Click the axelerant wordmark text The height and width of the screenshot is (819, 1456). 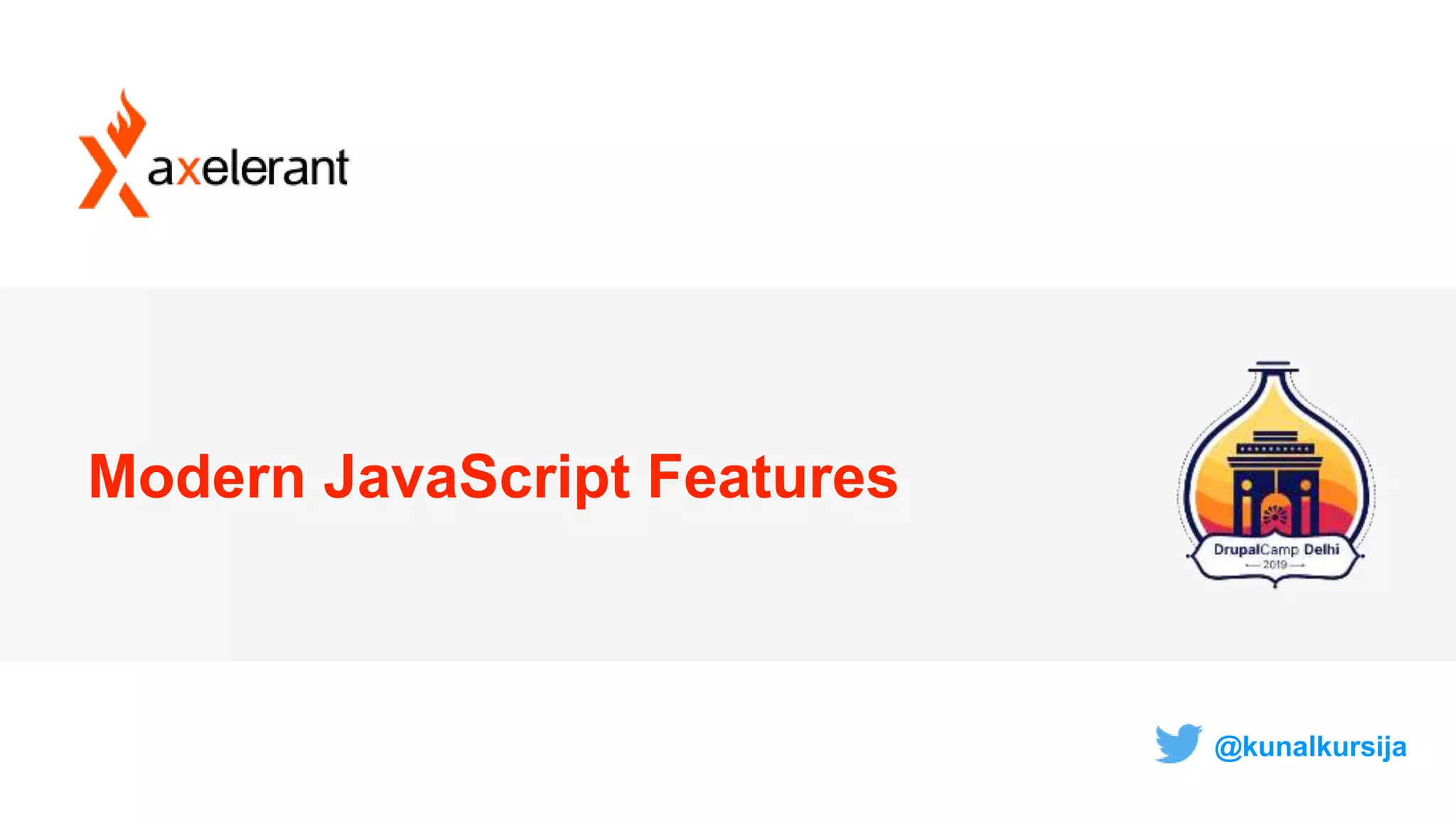tap(248, 168)
